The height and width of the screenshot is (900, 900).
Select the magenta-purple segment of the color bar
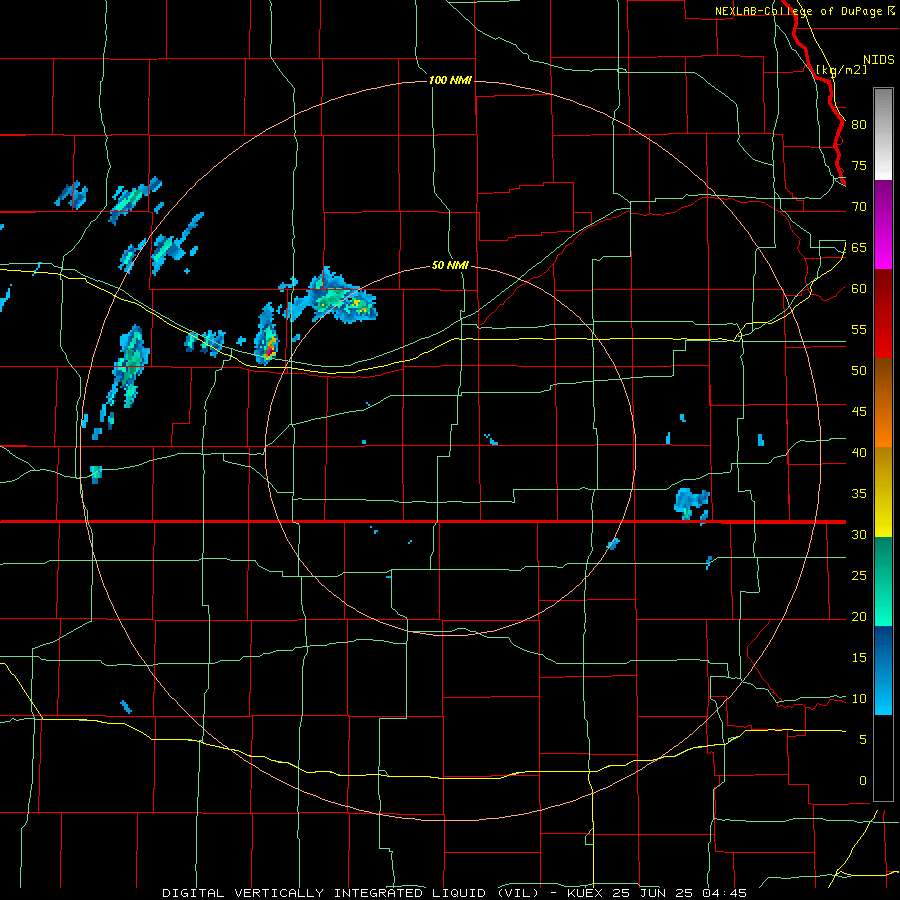tap(883, 225)
